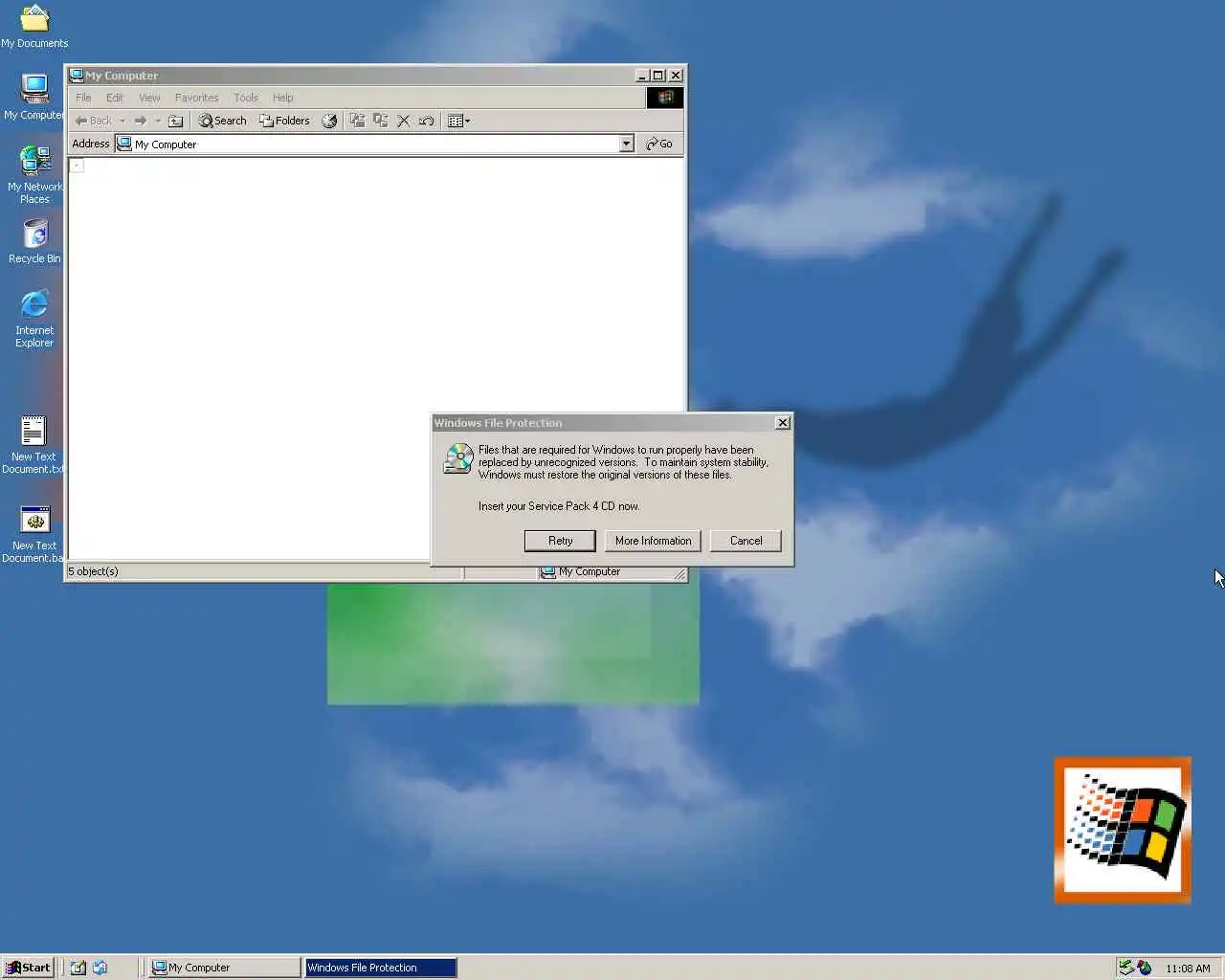Open the Tools menu in My Computer
This screenshot has width=1225, height=980.
click(x=246, y=98)
